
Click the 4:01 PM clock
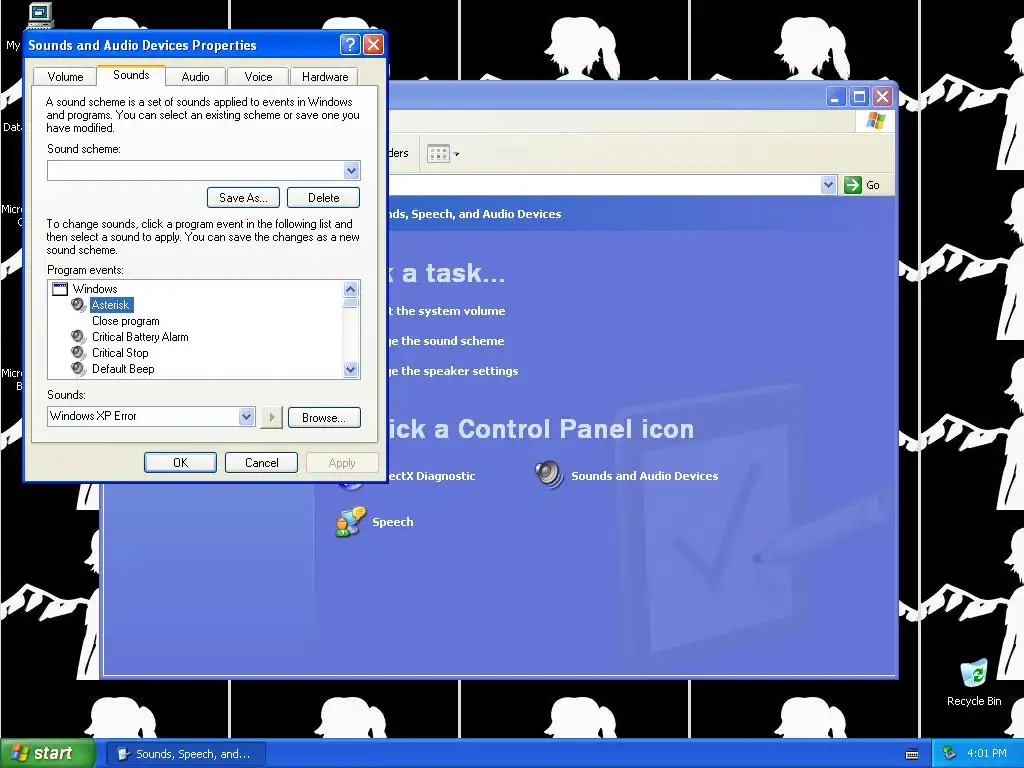[987, 754]
